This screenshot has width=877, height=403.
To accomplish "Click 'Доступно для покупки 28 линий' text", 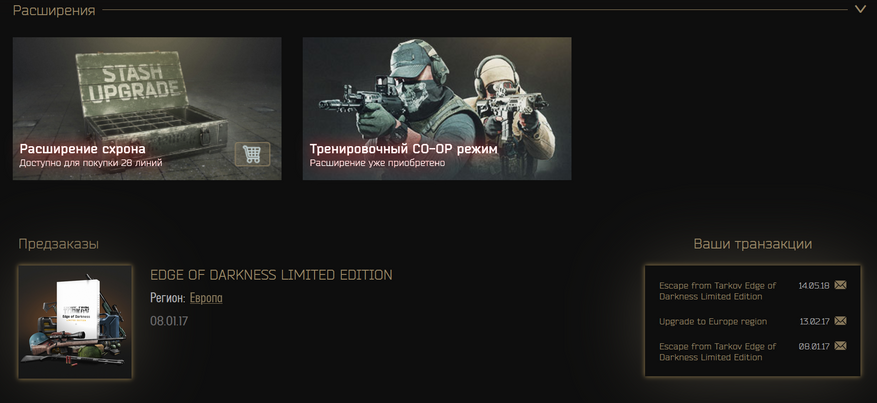I will pos(91,163).
